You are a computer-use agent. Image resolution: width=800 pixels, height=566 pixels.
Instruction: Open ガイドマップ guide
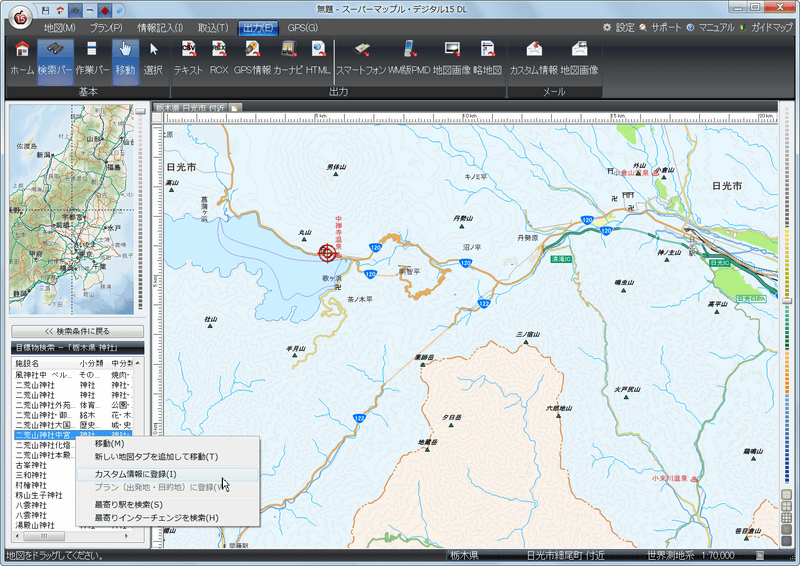pyautogui.click(x=766, y=28)
